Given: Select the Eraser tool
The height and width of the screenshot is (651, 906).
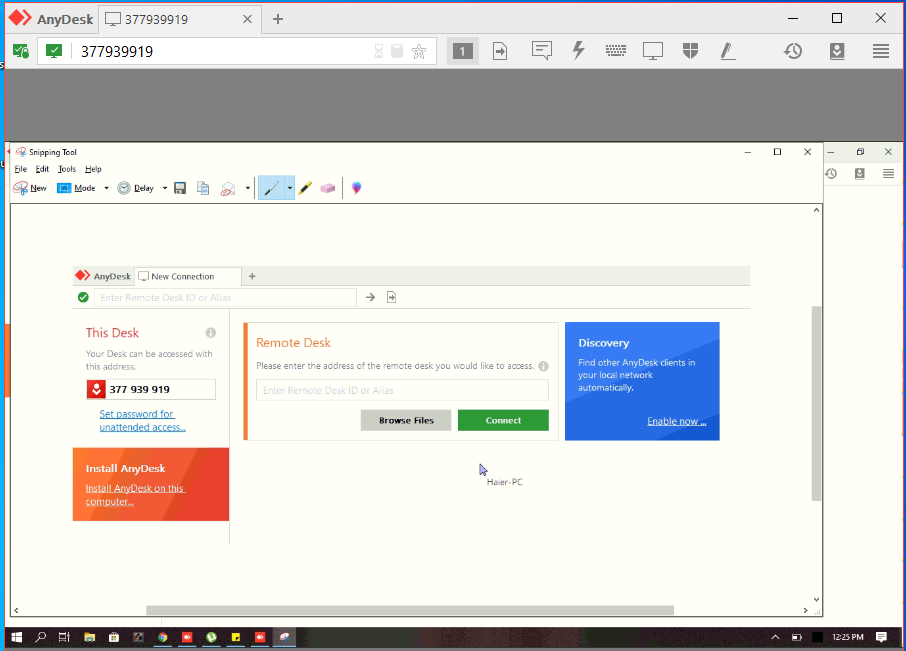Looking at the screenshot, I should pyautogui.click(x=328, y=188).
